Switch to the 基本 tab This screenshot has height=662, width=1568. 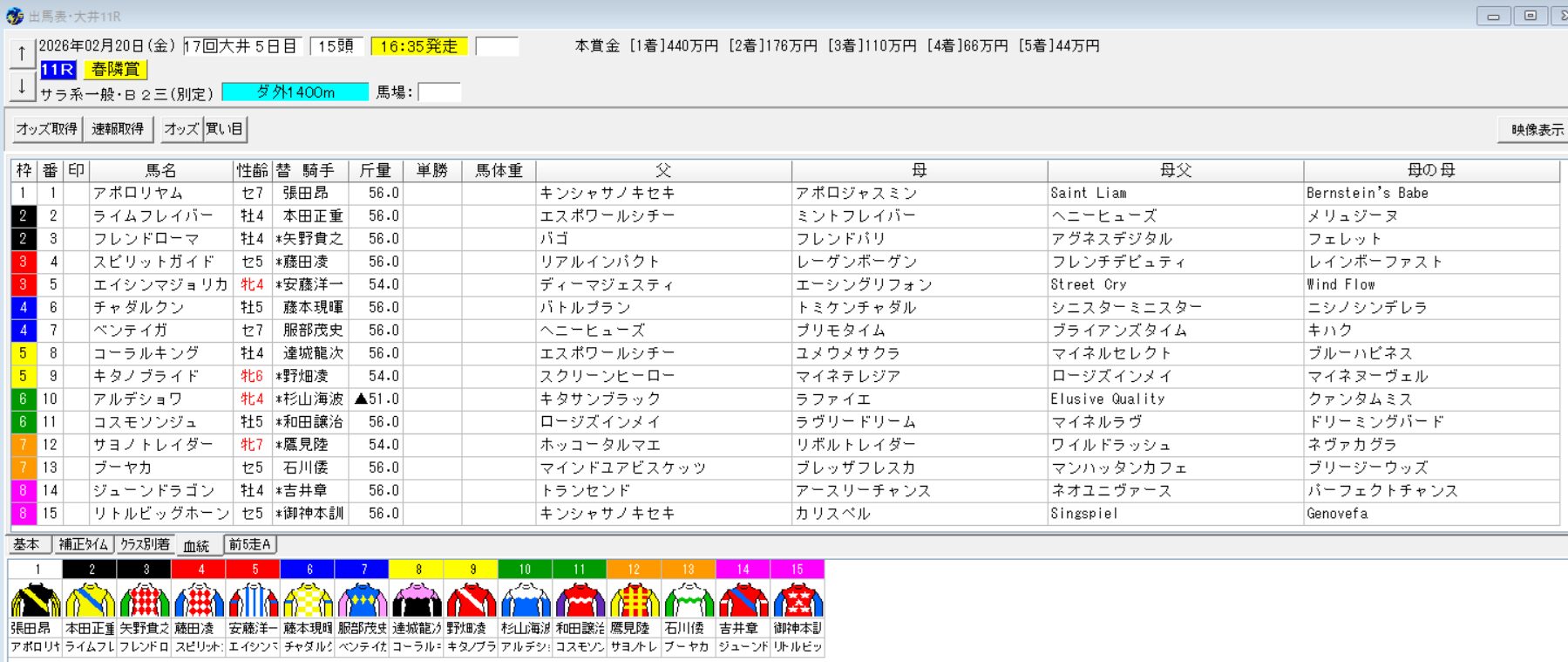pyautogui.click(x=27, y=545)
